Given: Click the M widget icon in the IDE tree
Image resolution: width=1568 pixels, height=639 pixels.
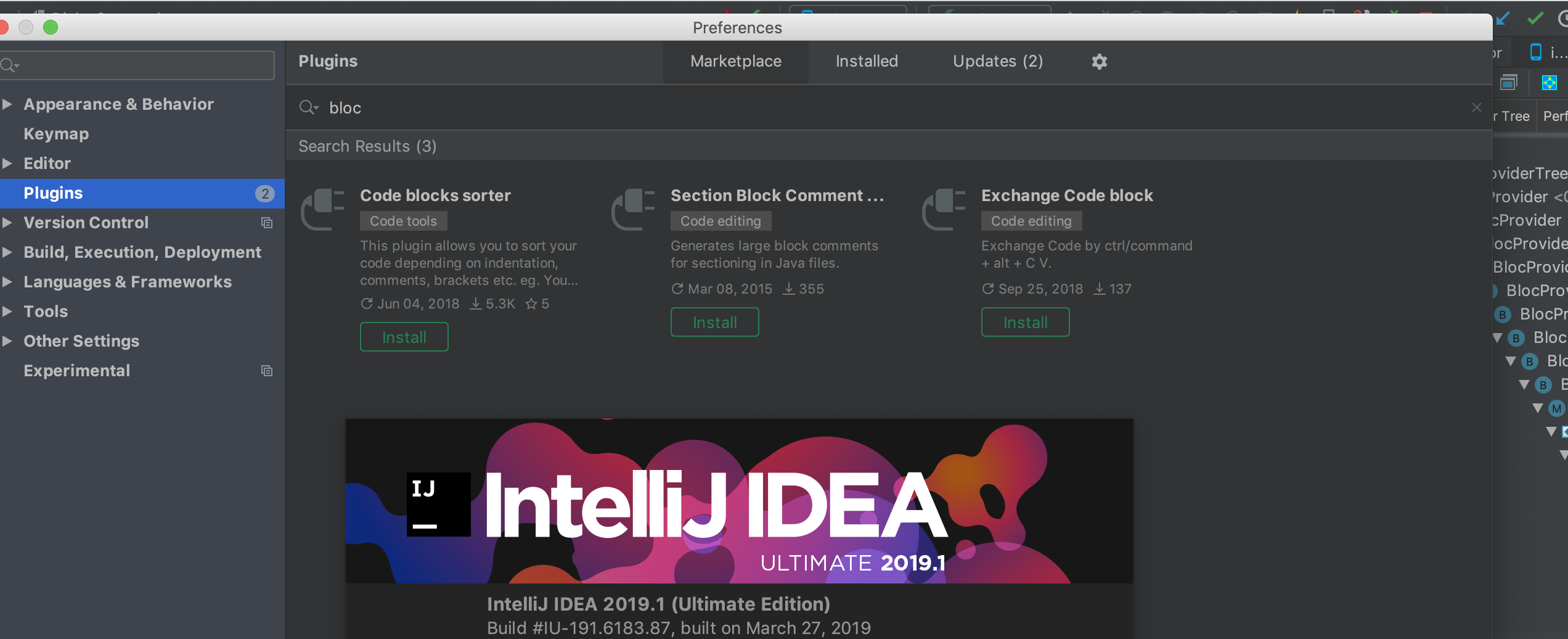Looking at the screenshot, I should click(x=1557, y=408).
